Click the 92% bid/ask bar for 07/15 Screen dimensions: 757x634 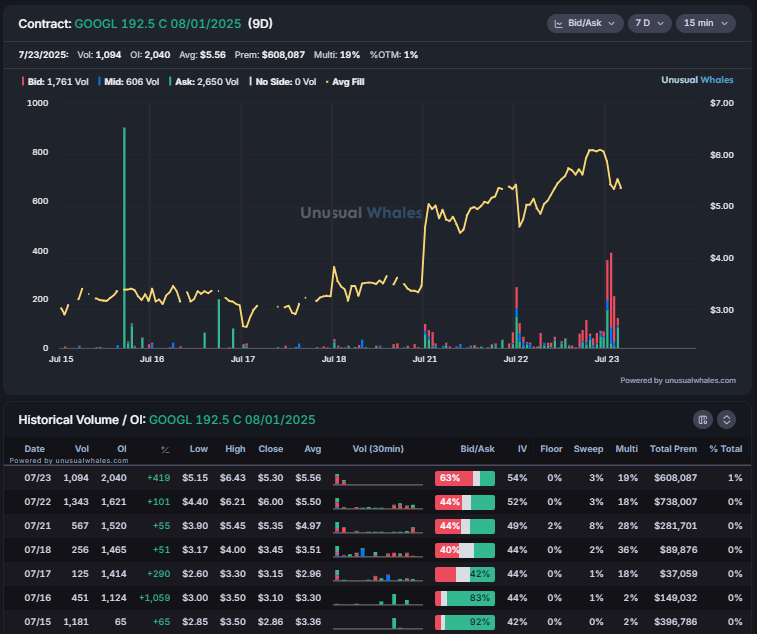[465, 622]
